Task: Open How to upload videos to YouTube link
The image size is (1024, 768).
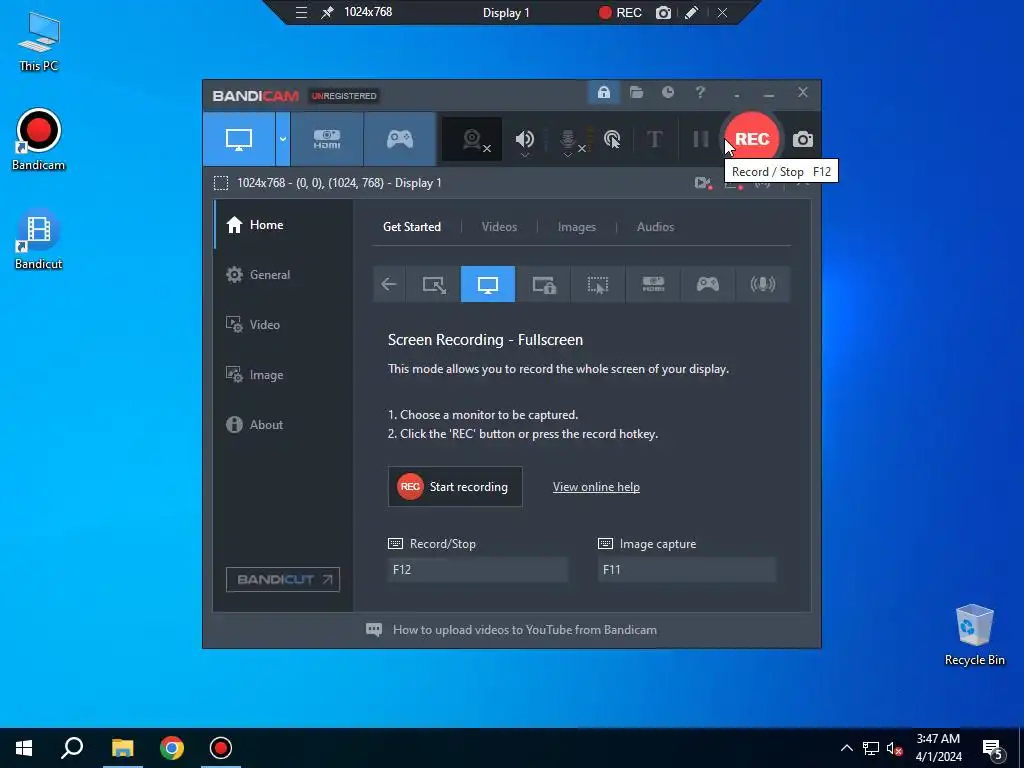Action: [x=524, y=630]
